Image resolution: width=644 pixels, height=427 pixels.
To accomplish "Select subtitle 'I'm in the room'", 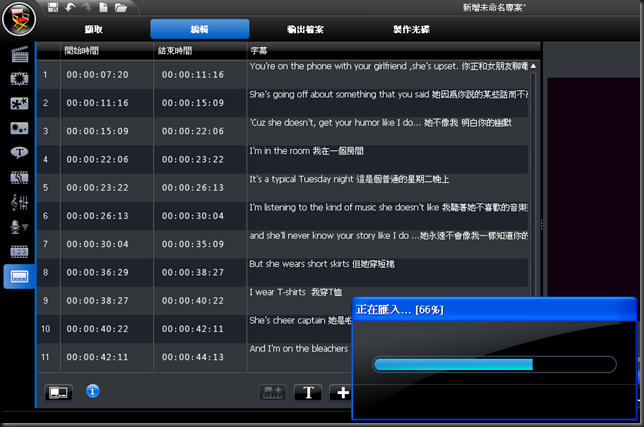I will coord(306,151).
